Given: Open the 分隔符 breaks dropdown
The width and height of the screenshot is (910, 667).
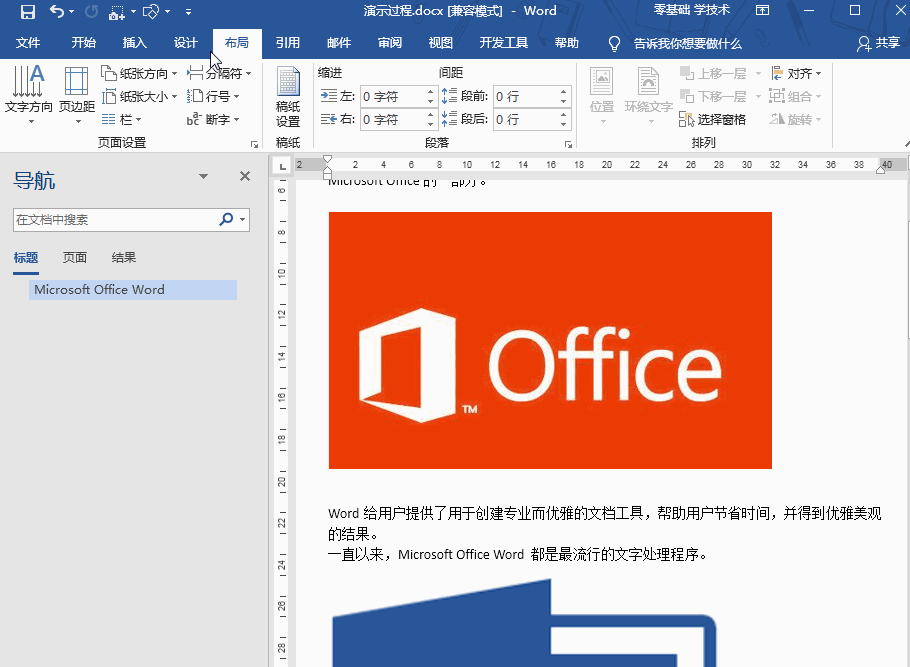Looking at the screenshot, I should tap(219, 74).
